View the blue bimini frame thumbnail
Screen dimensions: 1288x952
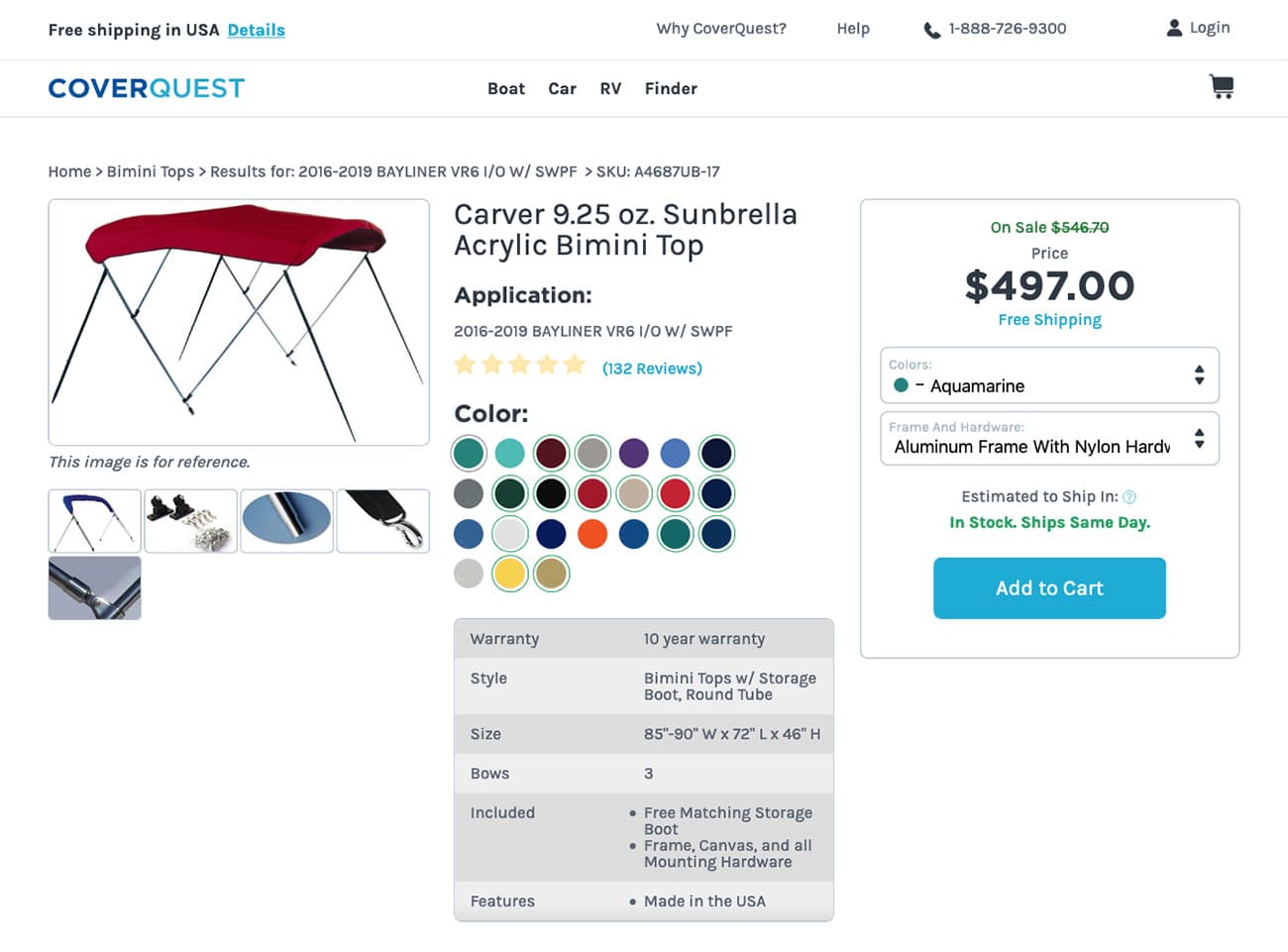[x=94, y=521]
